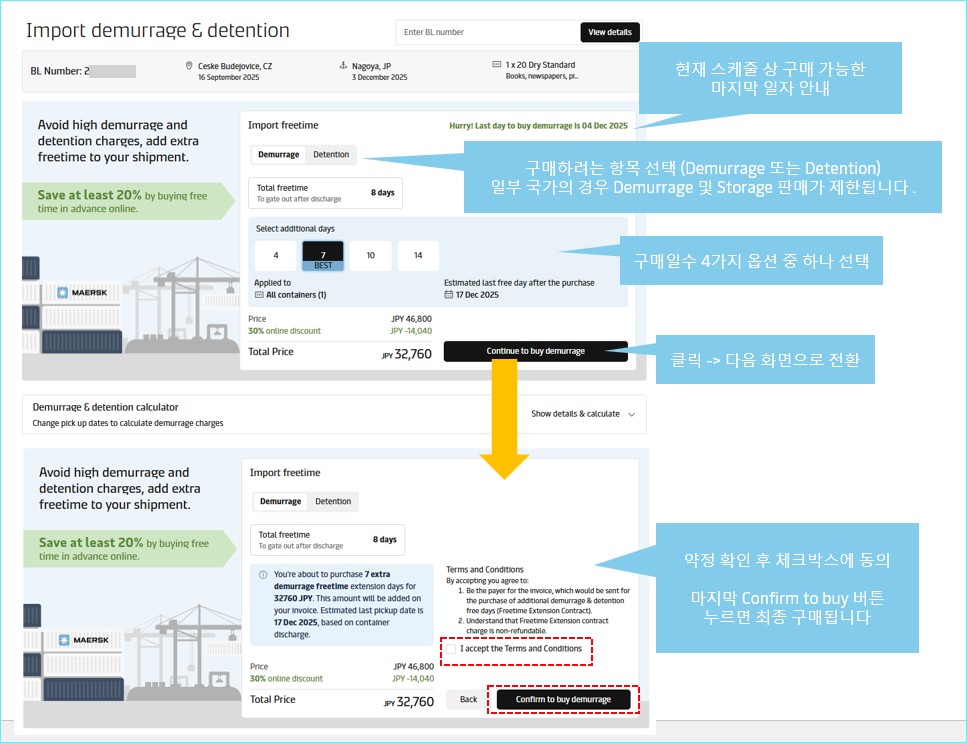Click the anchor icon next to Nagoya, JP

[343, 66]
